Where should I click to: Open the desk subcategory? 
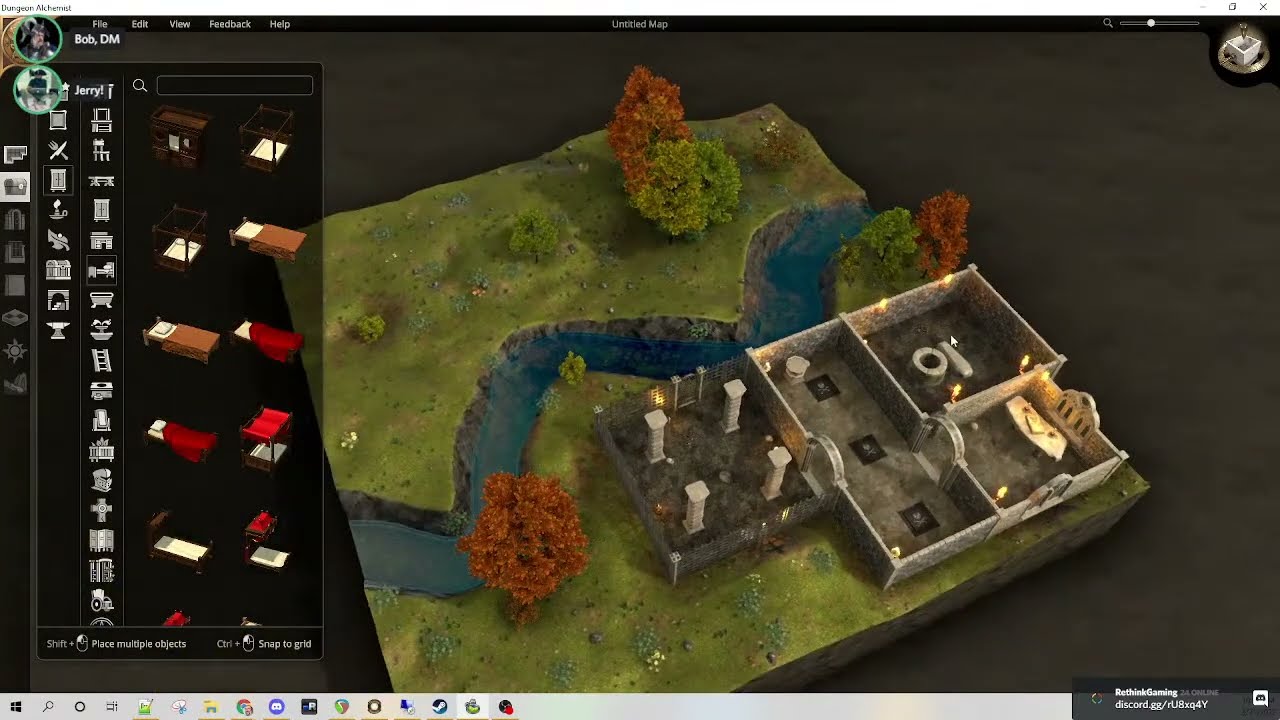coord(101,241)
